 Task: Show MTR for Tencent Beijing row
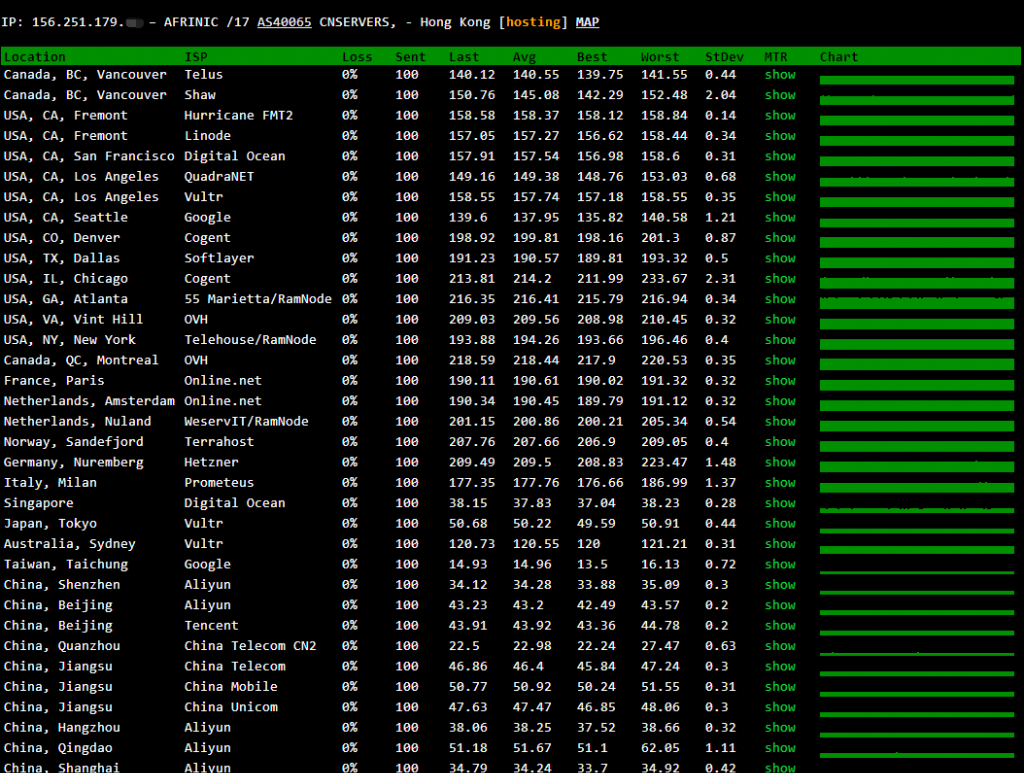tap(780, 625)
